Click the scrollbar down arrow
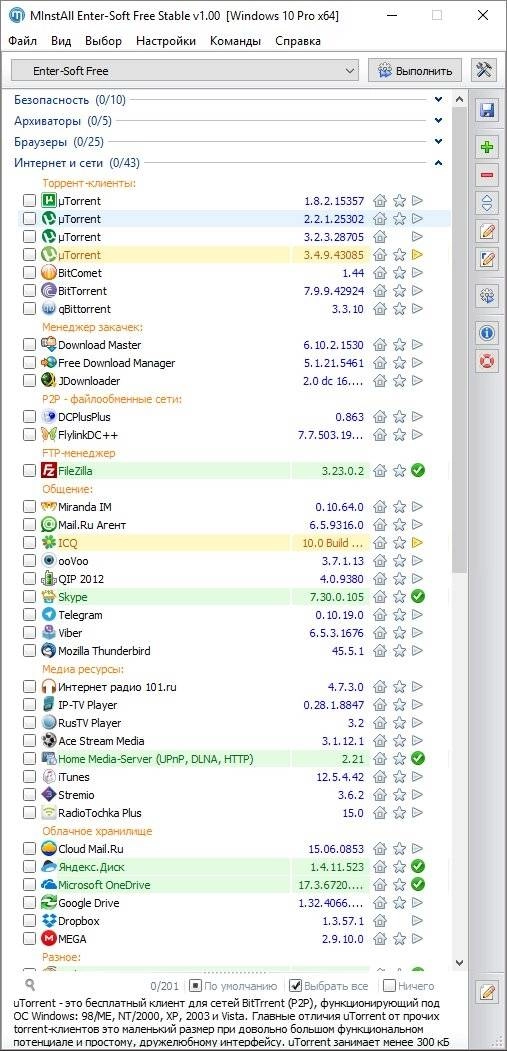 [459, 963]
